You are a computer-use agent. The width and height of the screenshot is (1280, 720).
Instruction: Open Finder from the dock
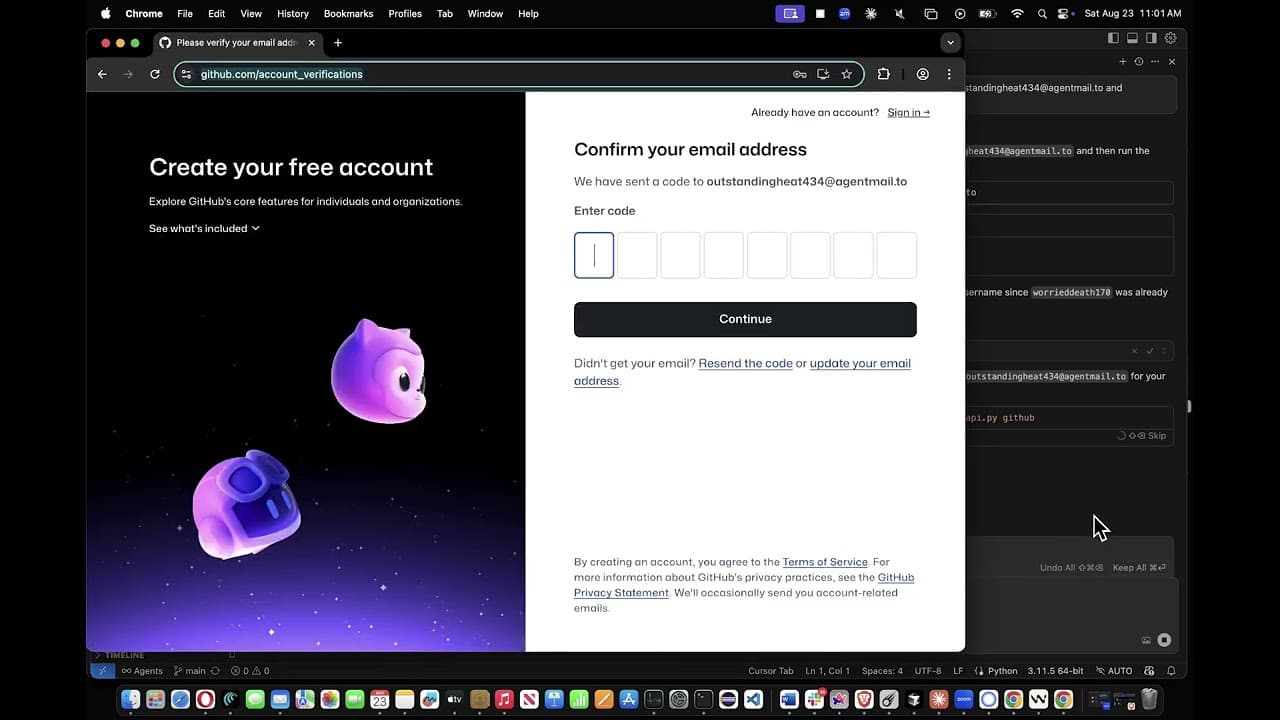click(x=131, y=700)
